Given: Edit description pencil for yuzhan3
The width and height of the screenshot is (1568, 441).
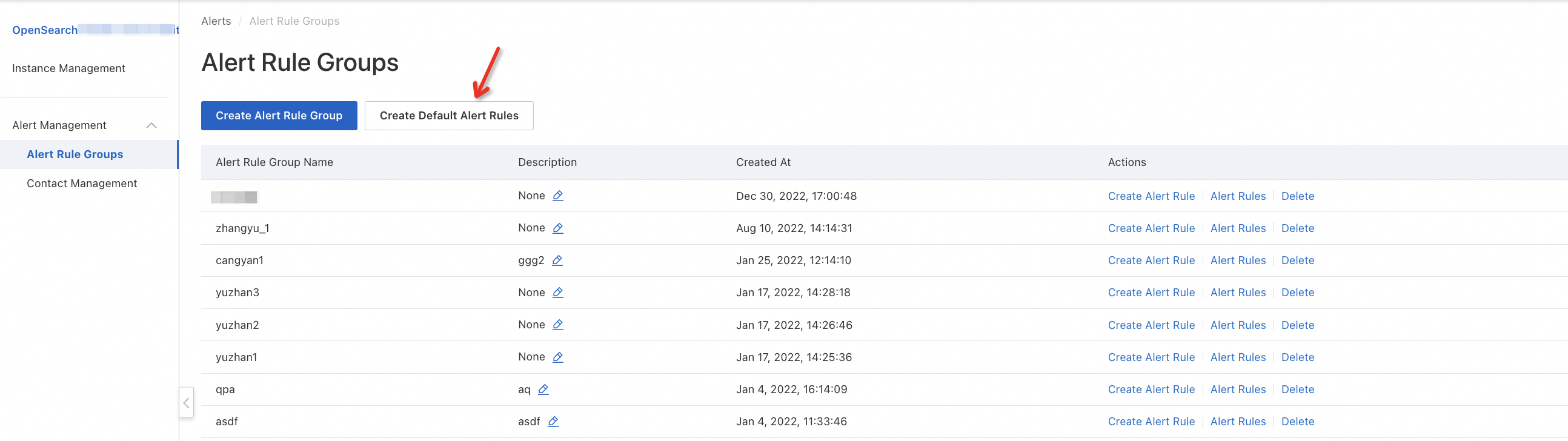Looking at the screenshot, I should click(557, 293).
